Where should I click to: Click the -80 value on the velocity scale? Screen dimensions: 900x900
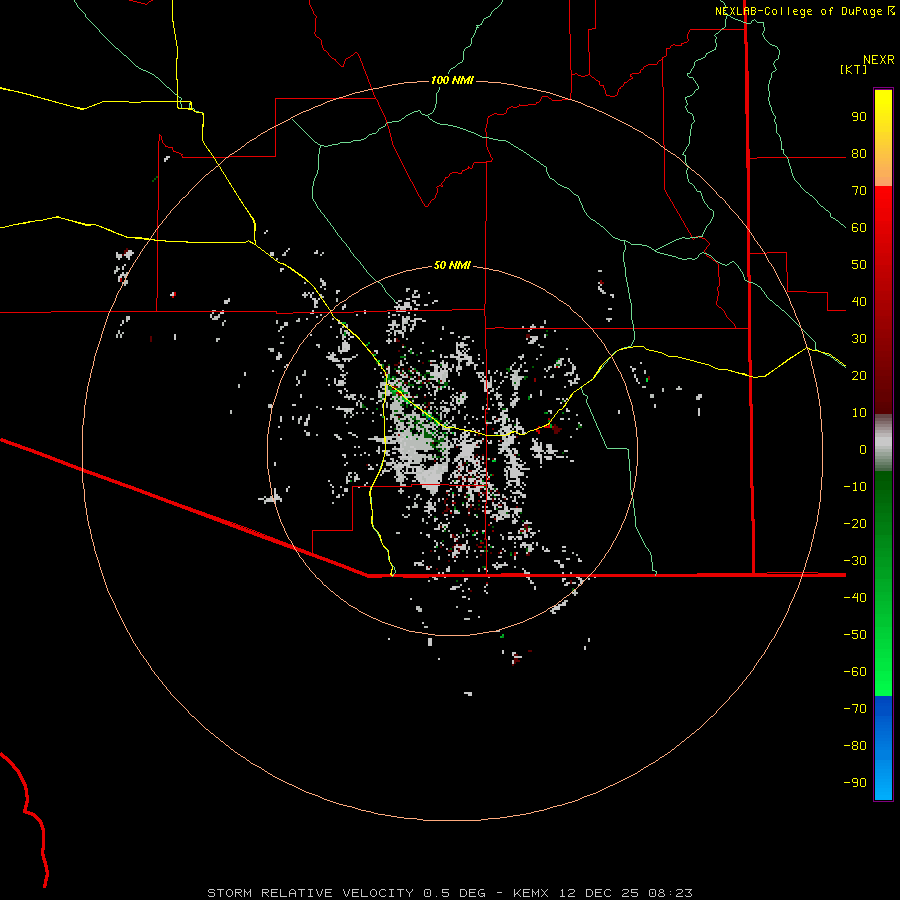click(x=855, y=746)
